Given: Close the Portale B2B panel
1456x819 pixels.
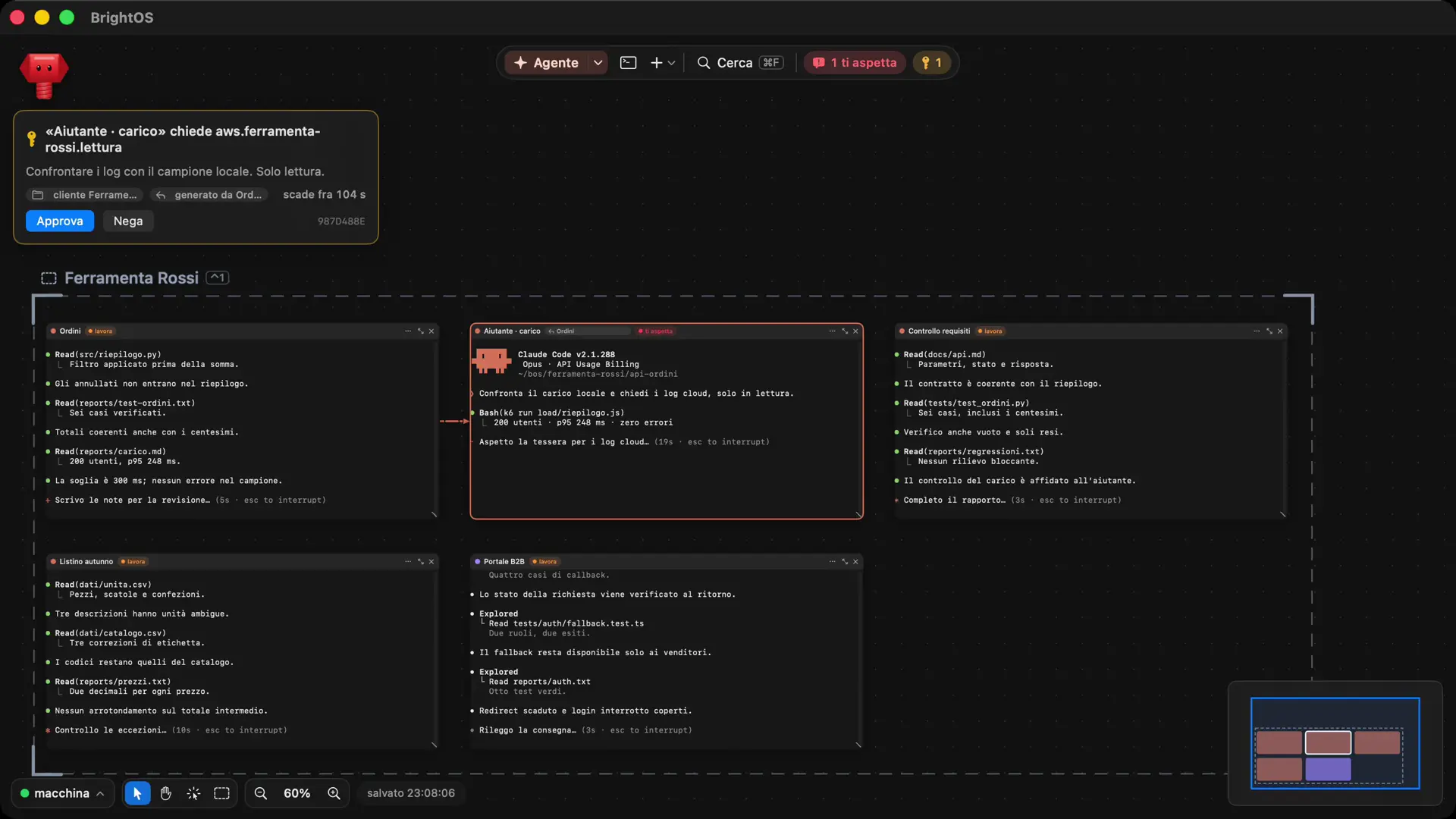Looking at the screenshot, I should tap(855, 562).
